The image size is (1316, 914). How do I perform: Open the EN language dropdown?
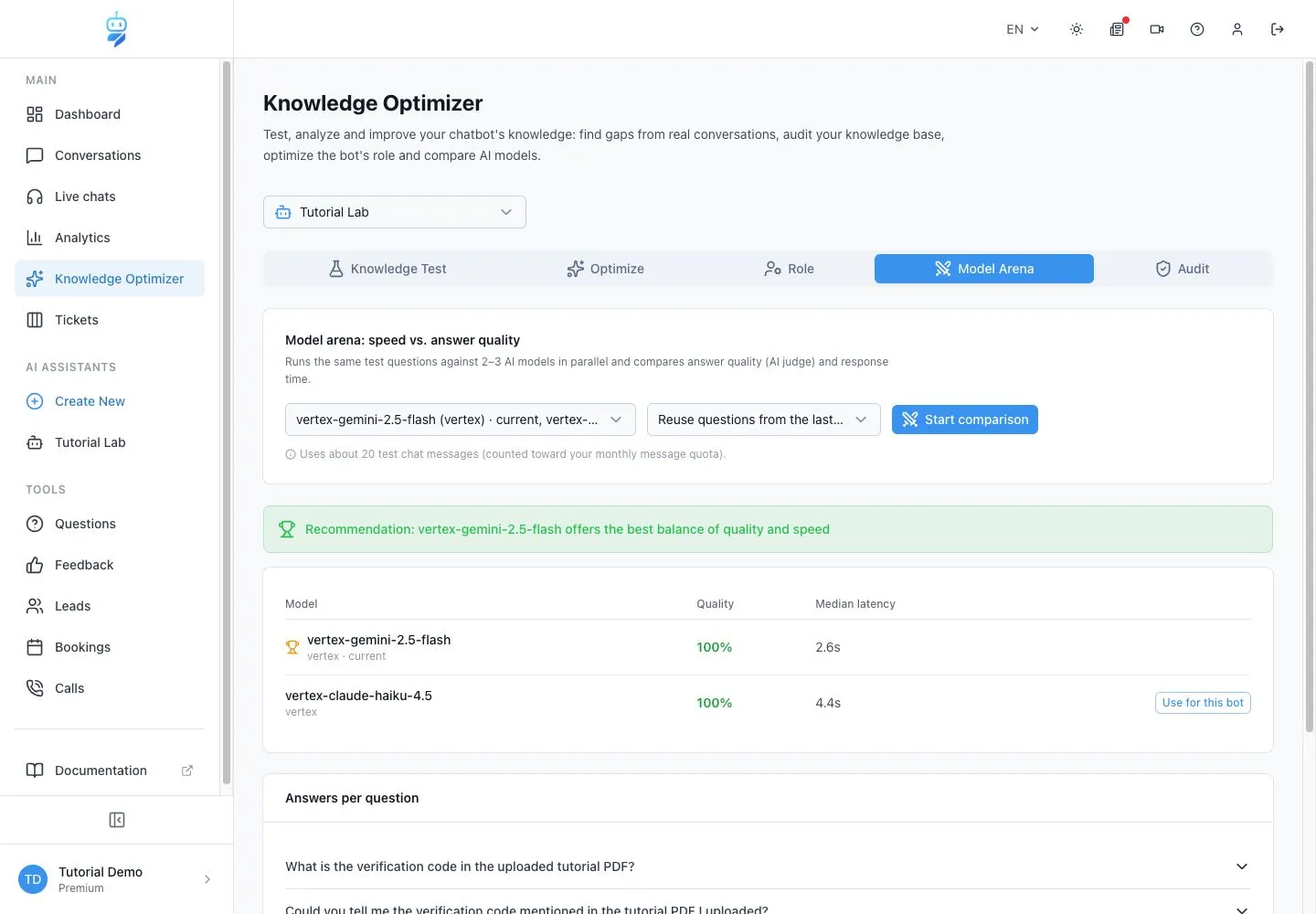(x=1023, y=29)
